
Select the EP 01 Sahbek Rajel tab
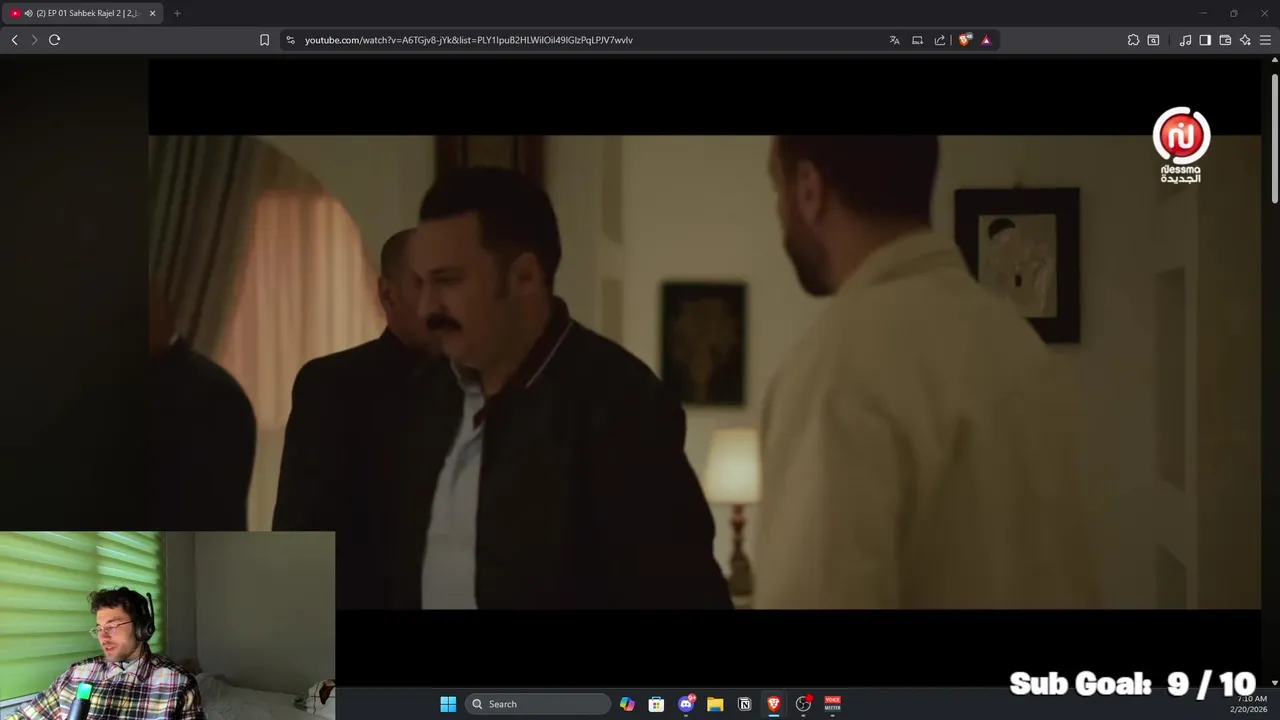83,13
